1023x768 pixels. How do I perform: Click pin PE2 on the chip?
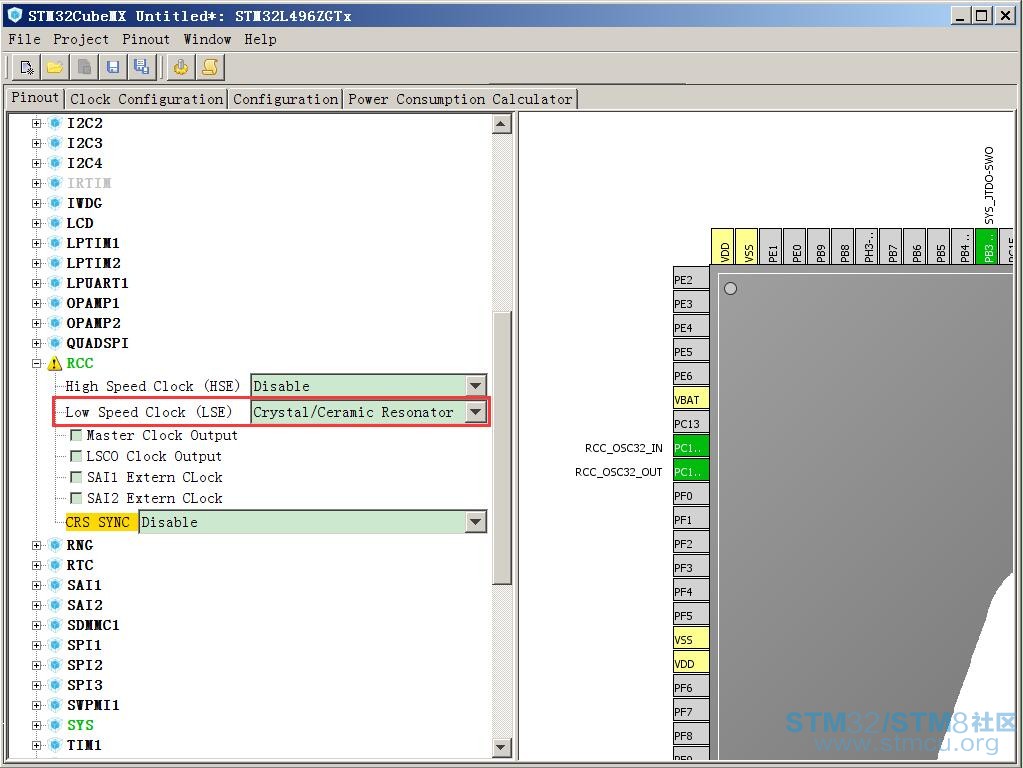pos(691,280)
